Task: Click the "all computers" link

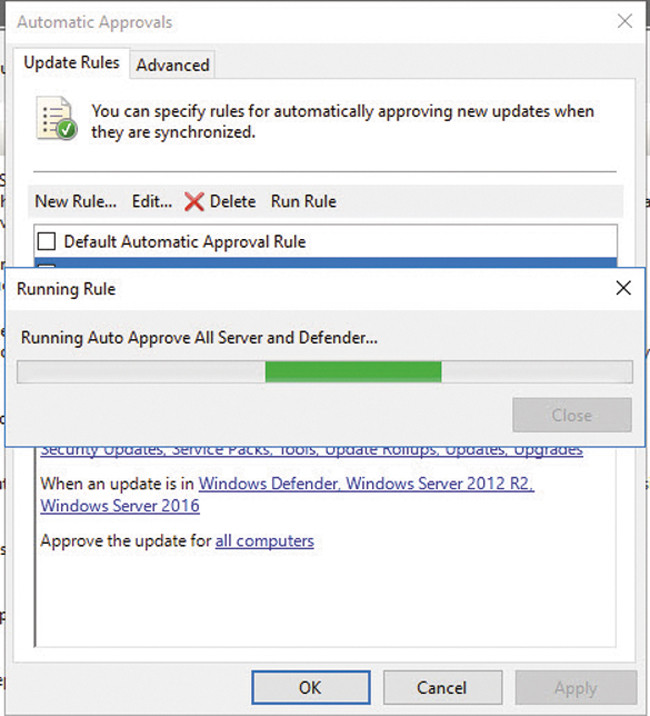Action: 264,541
